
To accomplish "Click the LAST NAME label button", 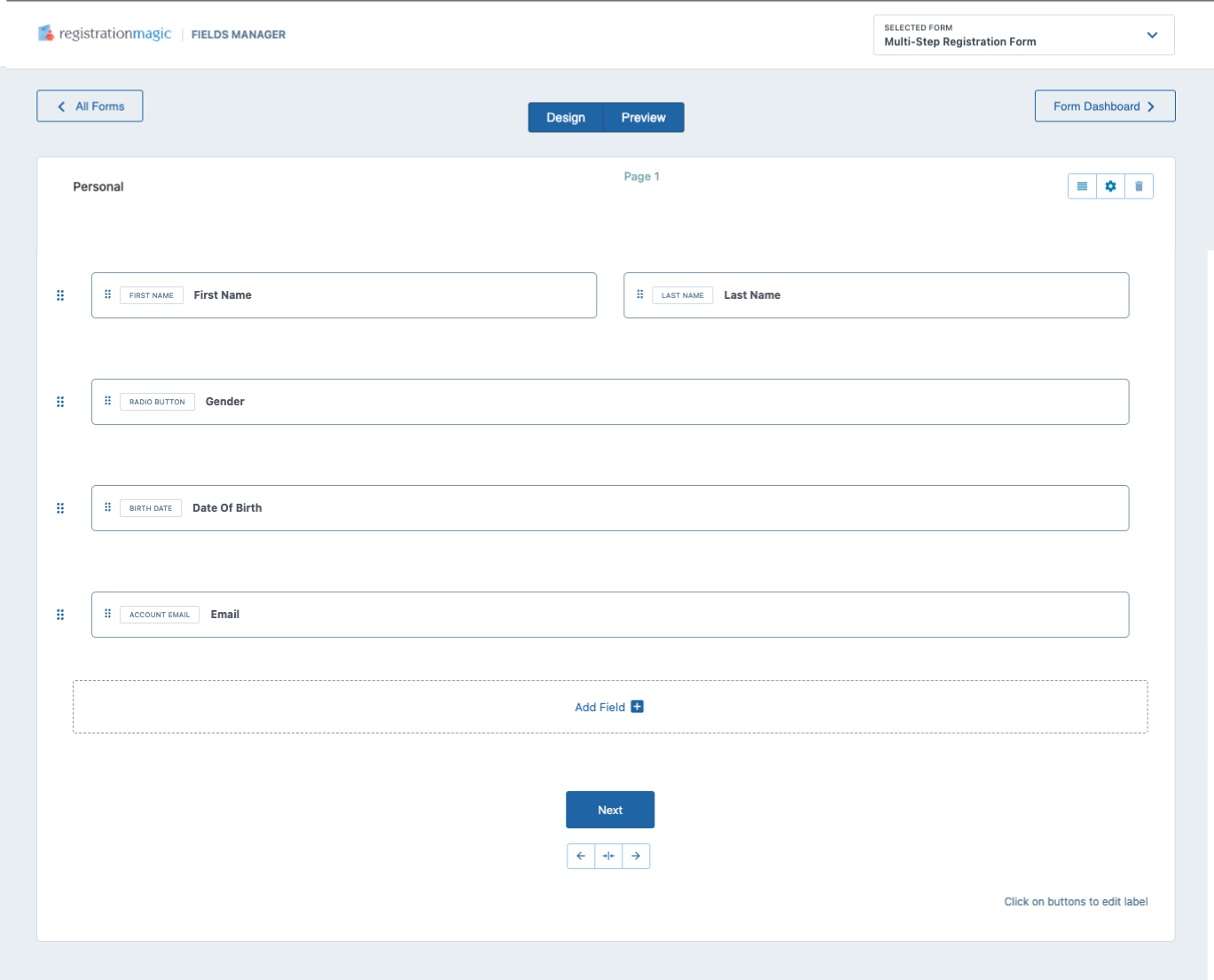I will pos(682,294).
